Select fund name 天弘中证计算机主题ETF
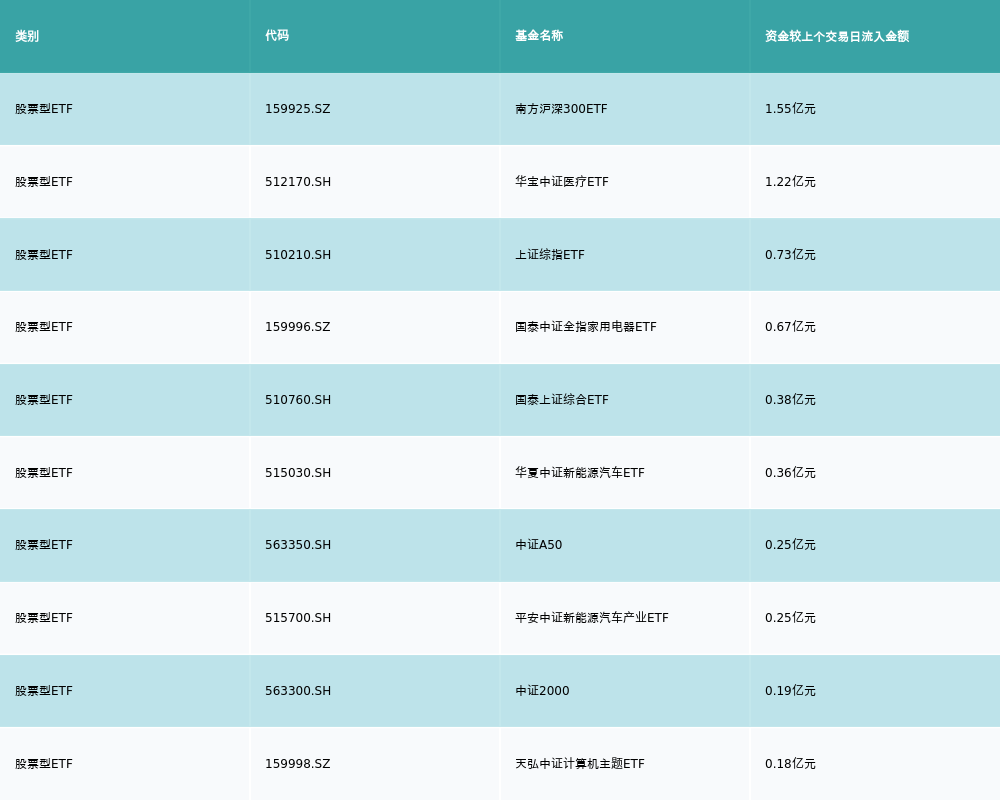 click(580, 764)
